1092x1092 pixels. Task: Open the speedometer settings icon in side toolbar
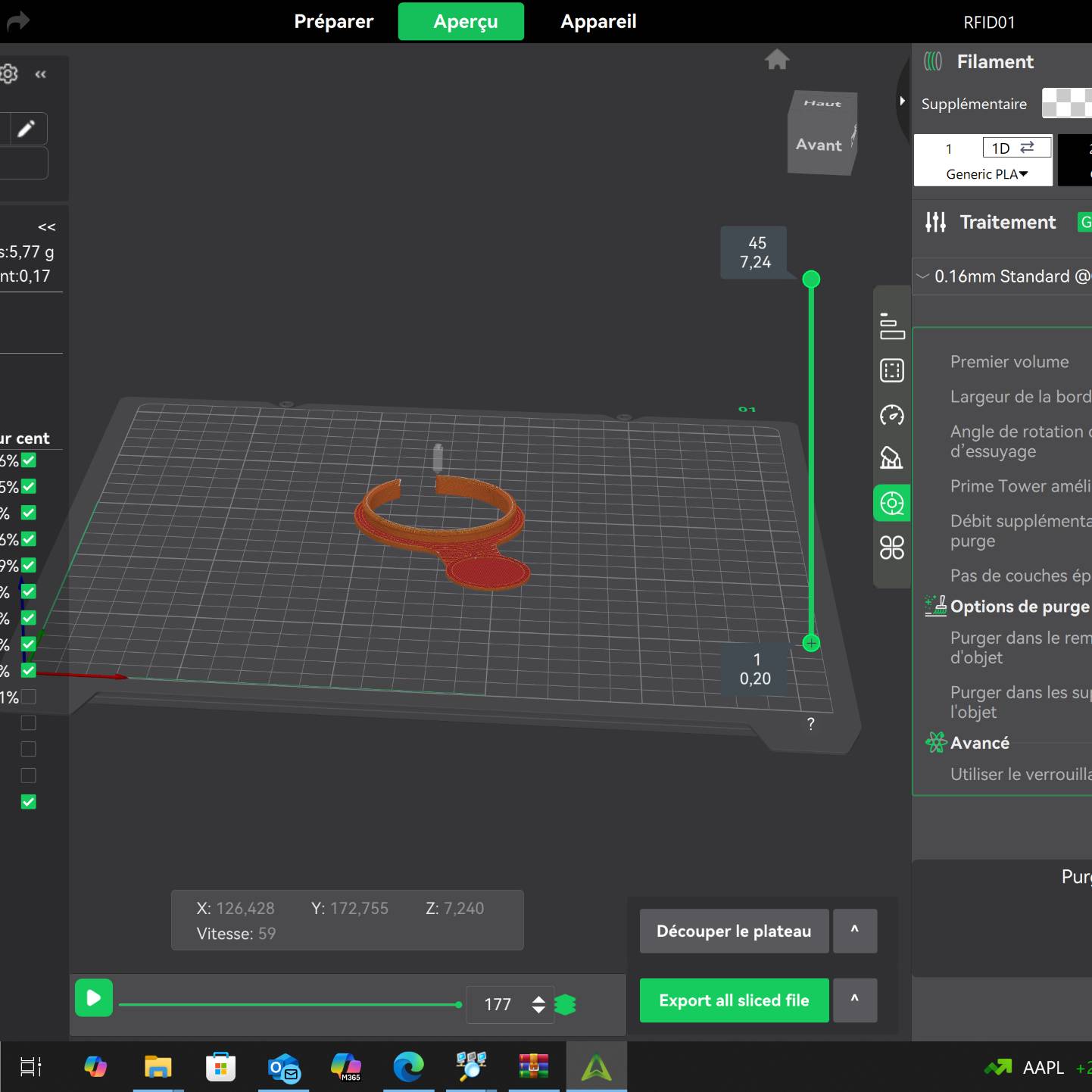pos(892,415)
